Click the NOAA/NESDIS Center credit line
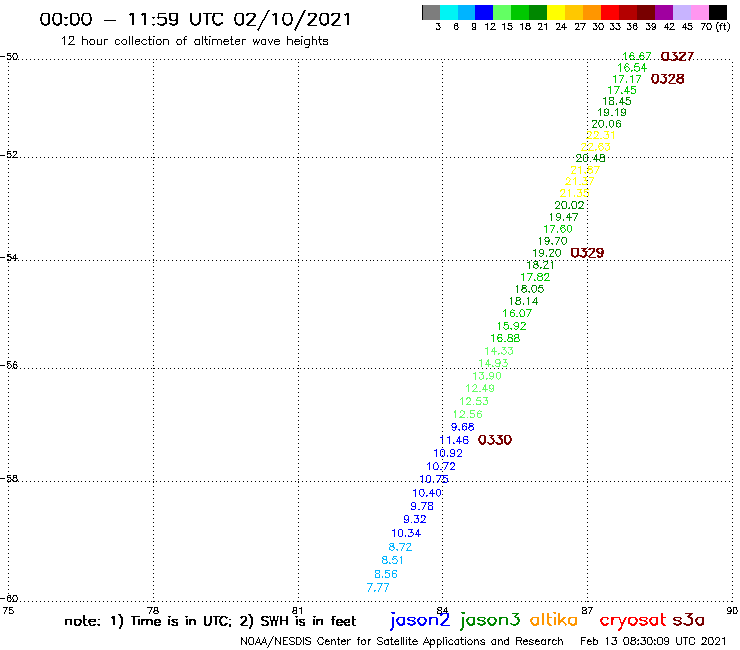 [402, 641]
